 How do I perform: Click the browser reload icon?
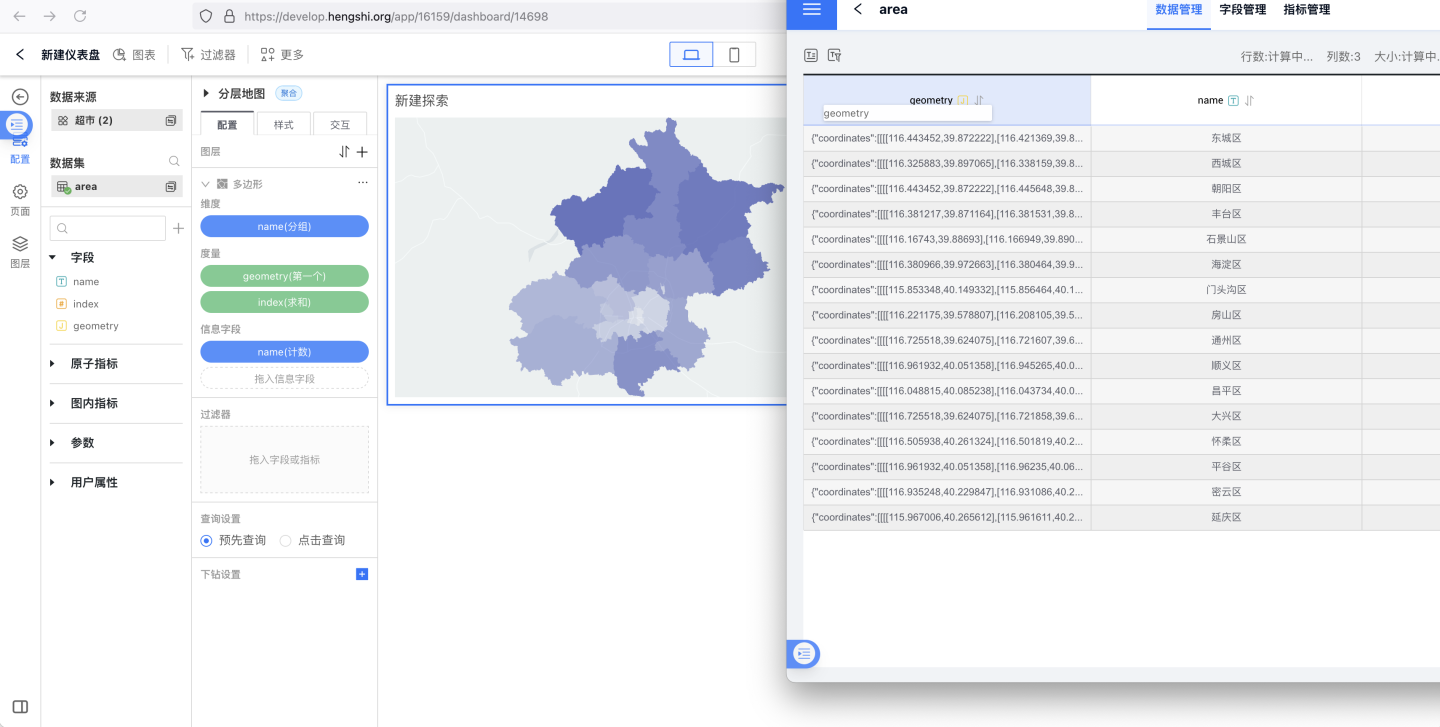point(80,16)
